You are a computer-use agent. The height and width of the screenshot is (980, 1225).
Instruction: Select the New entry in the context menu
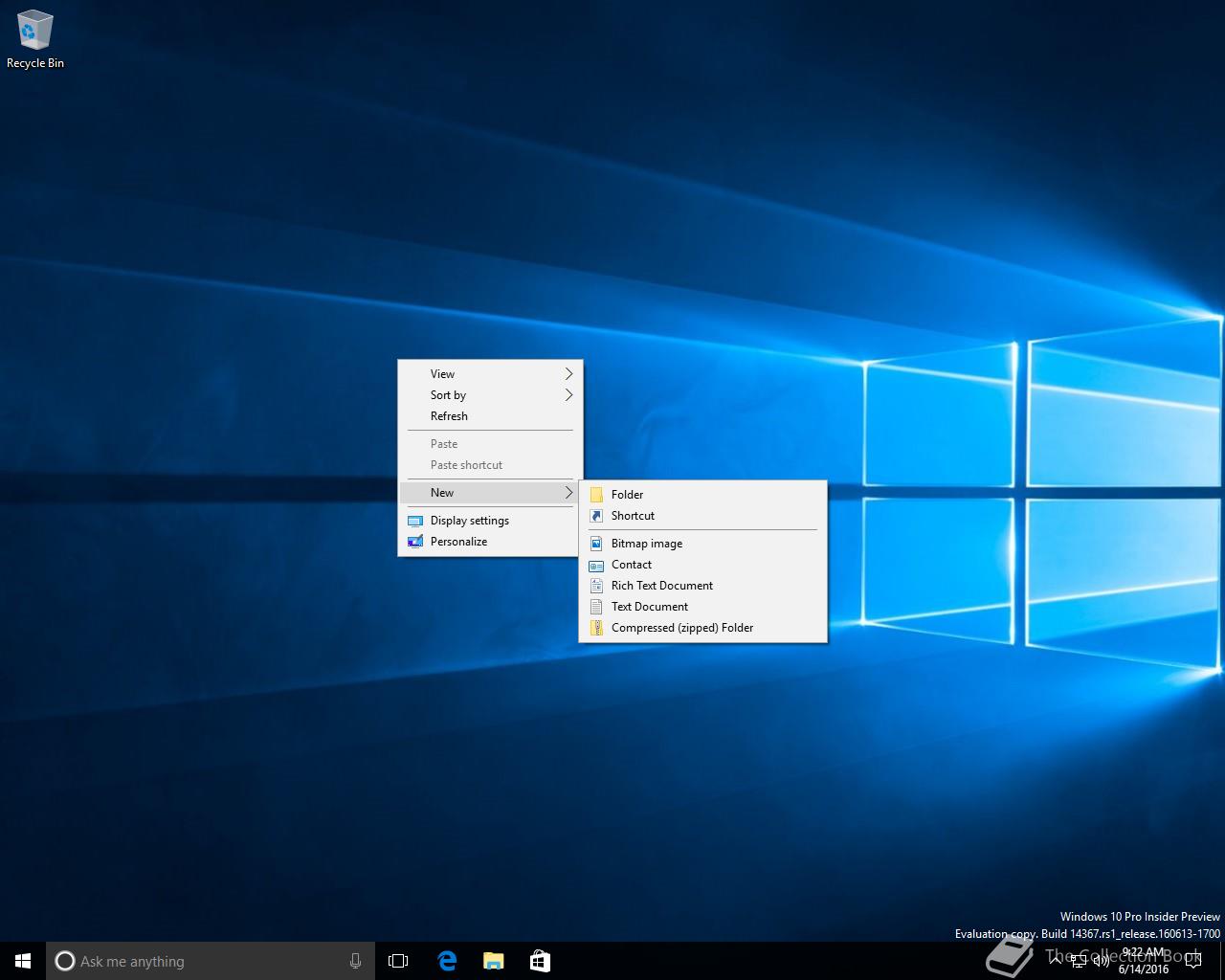coord(490,493)
